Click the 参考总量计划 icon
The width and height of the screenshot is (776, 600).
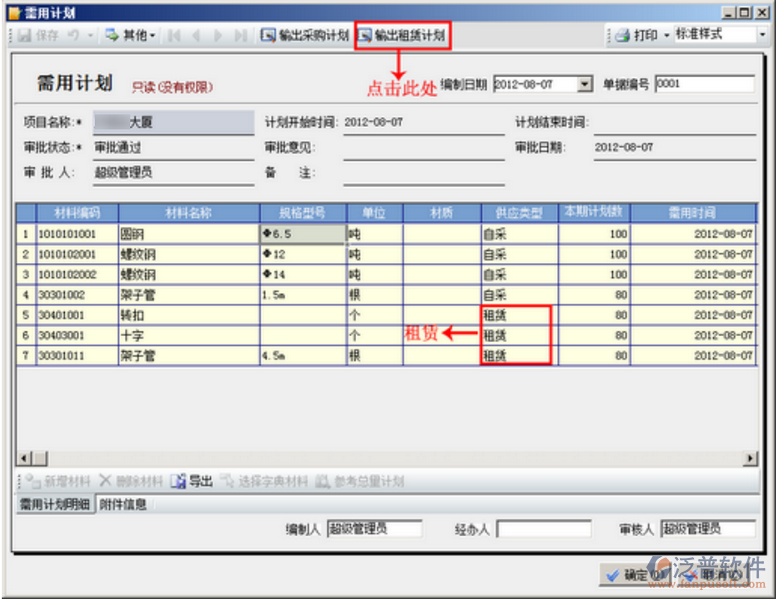323,482
